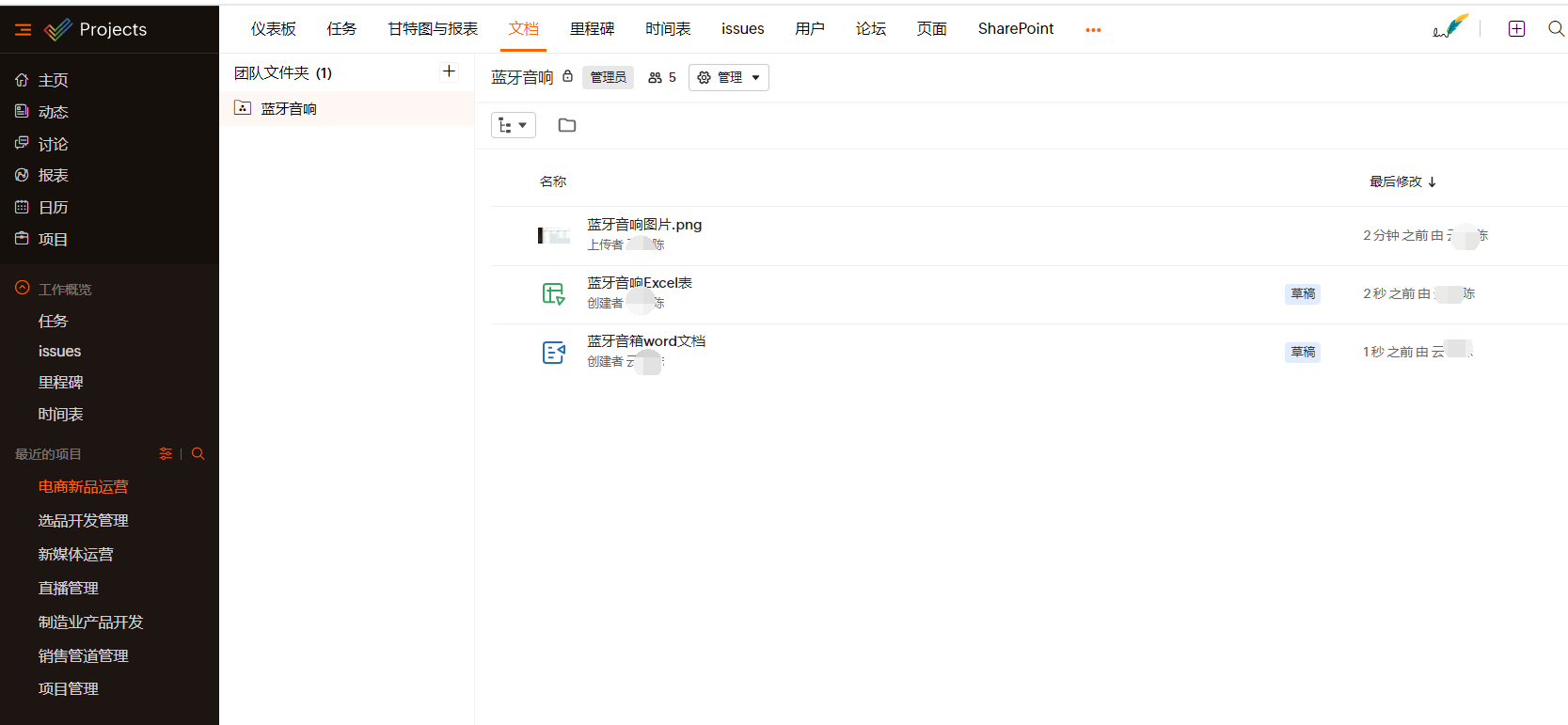Select 蓝牙音响 team folder in list
Image resolution: width=1568 pixels, height=725 pixels.
(289, 109)
